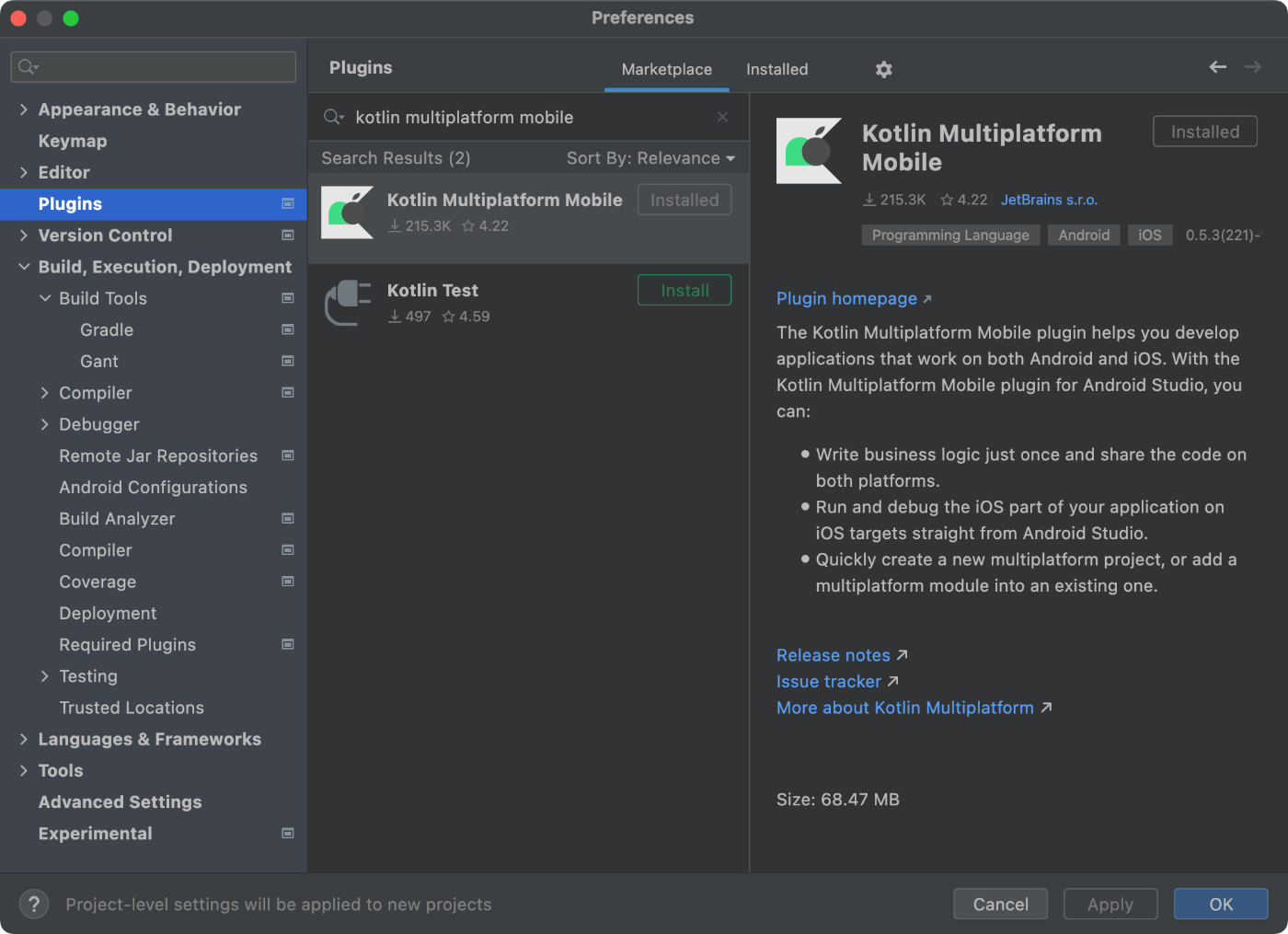Expand the Version Control section
The height and width of the screenshot is (934, 1288).
click(24, 235)
